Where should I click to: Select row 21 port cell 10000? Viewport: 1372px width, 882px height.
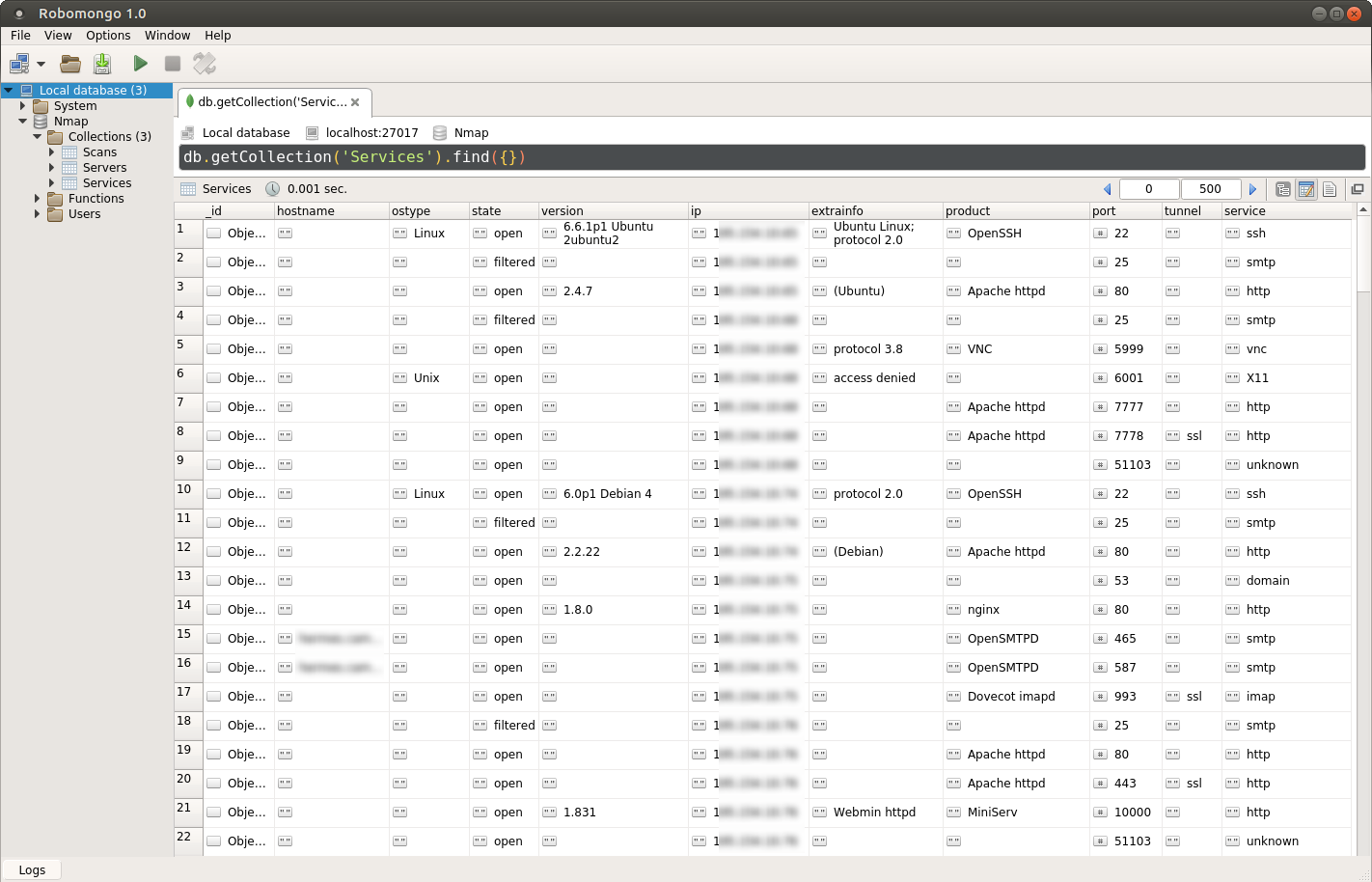(x=1125, y=813)
